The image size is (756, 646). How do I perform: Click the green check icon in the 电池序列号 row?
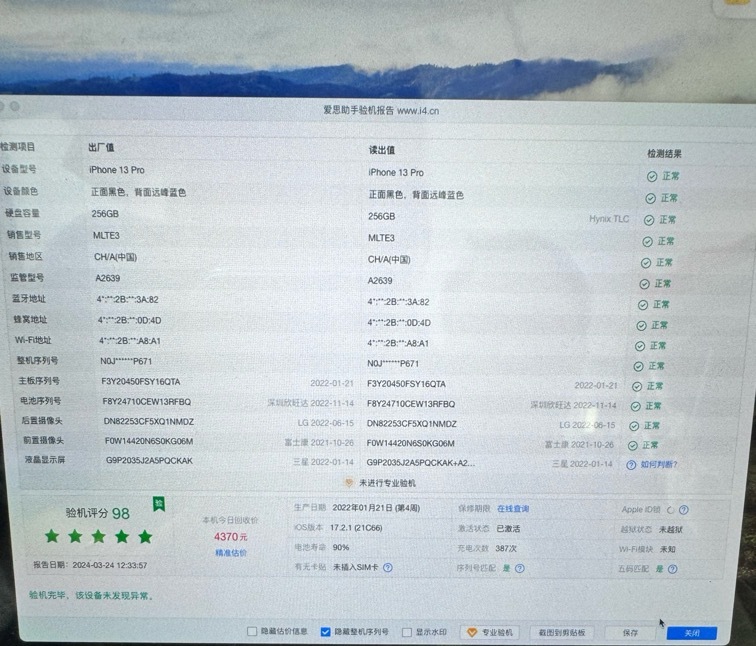coord(635,406)
